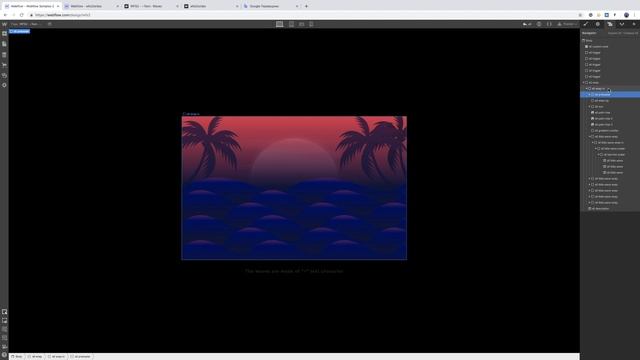Click the Webflow W logo menu
The width and height of the screenshot is (640, 360).
click(x=4, y=24)
